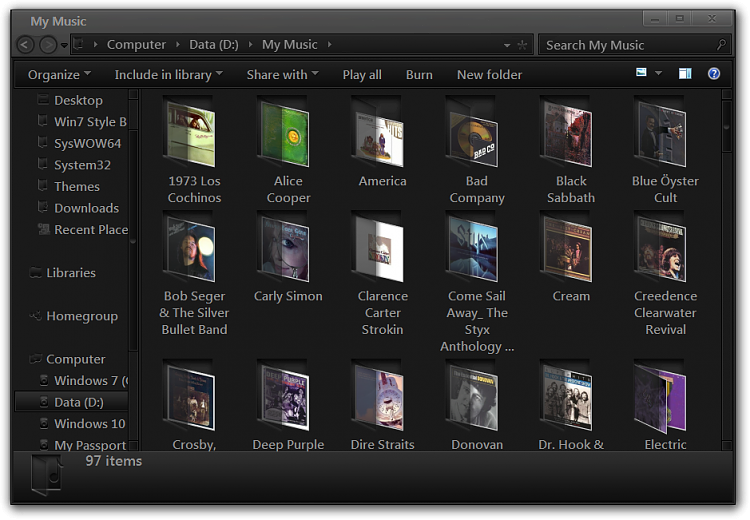Click the Change your view icon
Image resolution: width=750 pixels, height=520 pixels.
[641, 73]
